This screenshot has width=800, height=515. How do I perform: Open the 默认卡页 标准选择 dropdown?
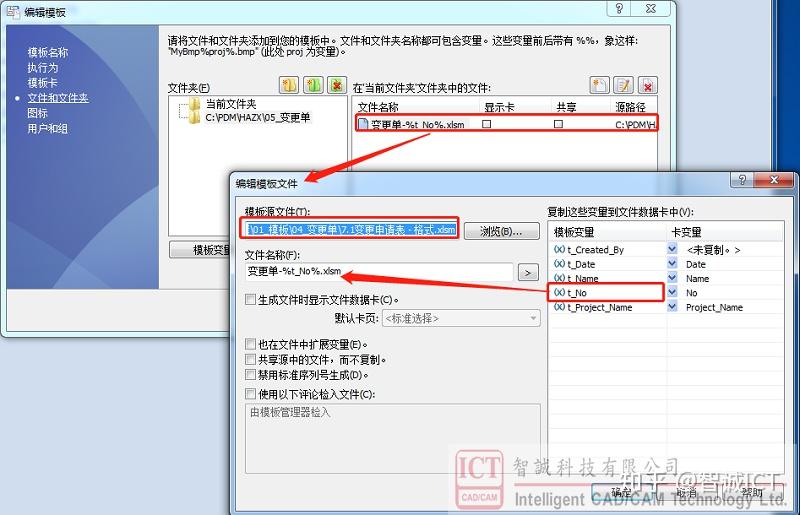pos(461,318)
